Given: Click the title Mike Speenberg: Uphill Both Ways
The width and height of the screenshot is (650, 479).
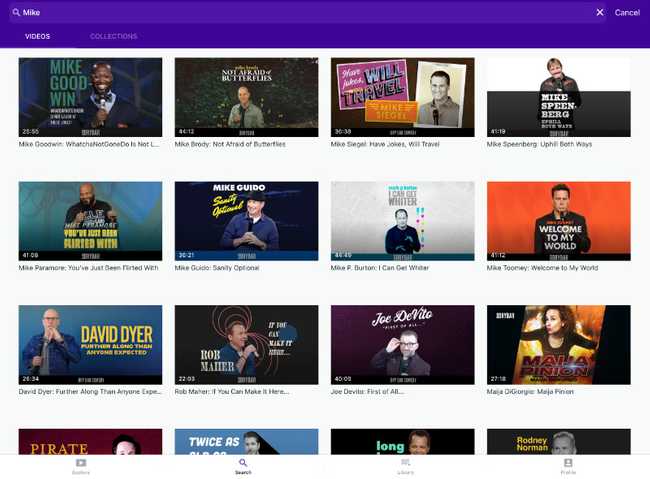Looking at the screenshot, I should [x=539, y=144].
